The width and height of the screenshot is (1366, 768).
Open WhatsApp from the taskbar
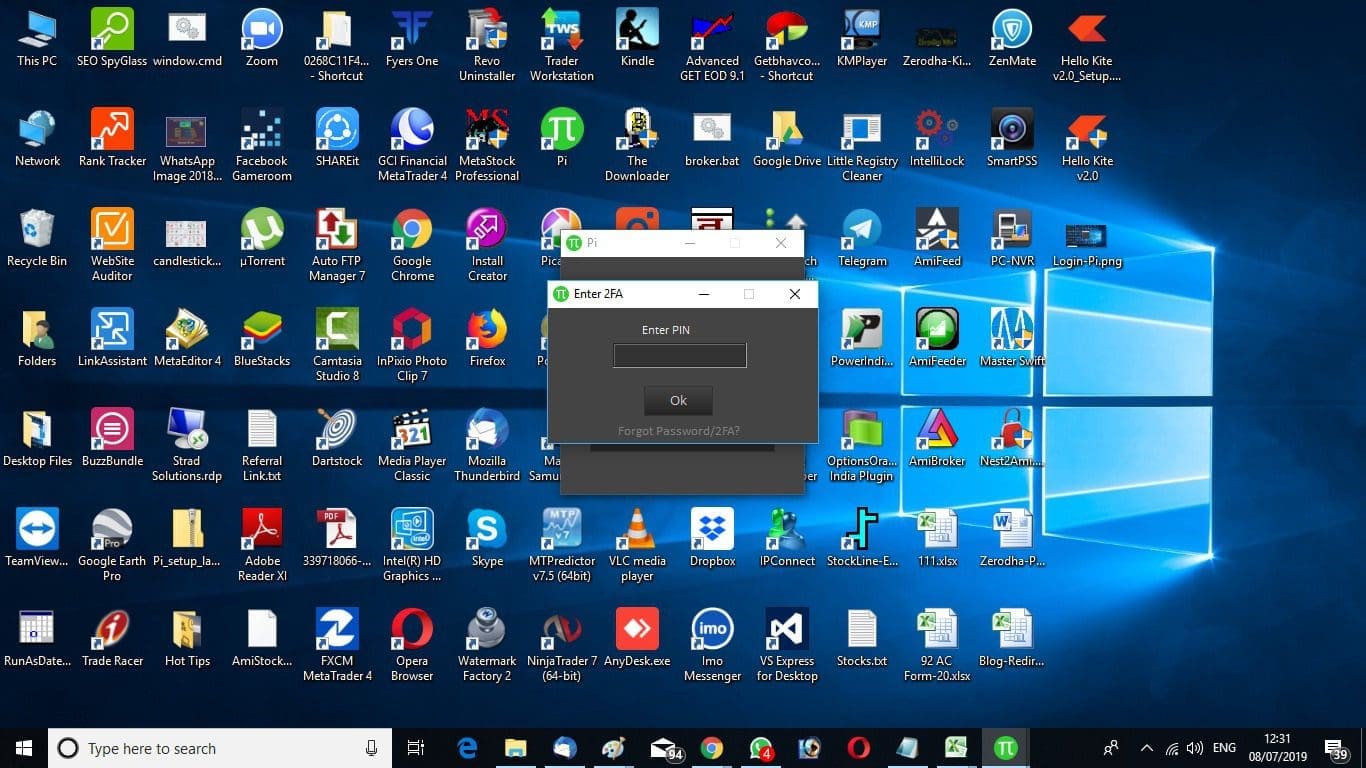(760, 748)
